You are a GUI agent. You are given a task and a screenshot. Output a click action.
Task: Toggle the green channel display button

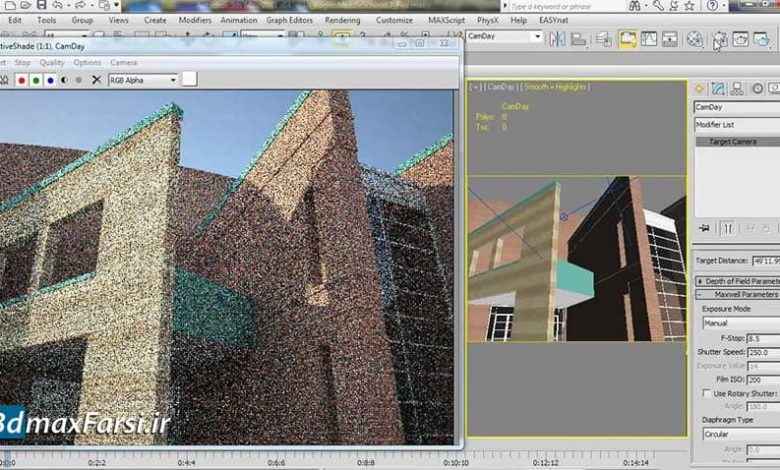[x=35, y=80]
